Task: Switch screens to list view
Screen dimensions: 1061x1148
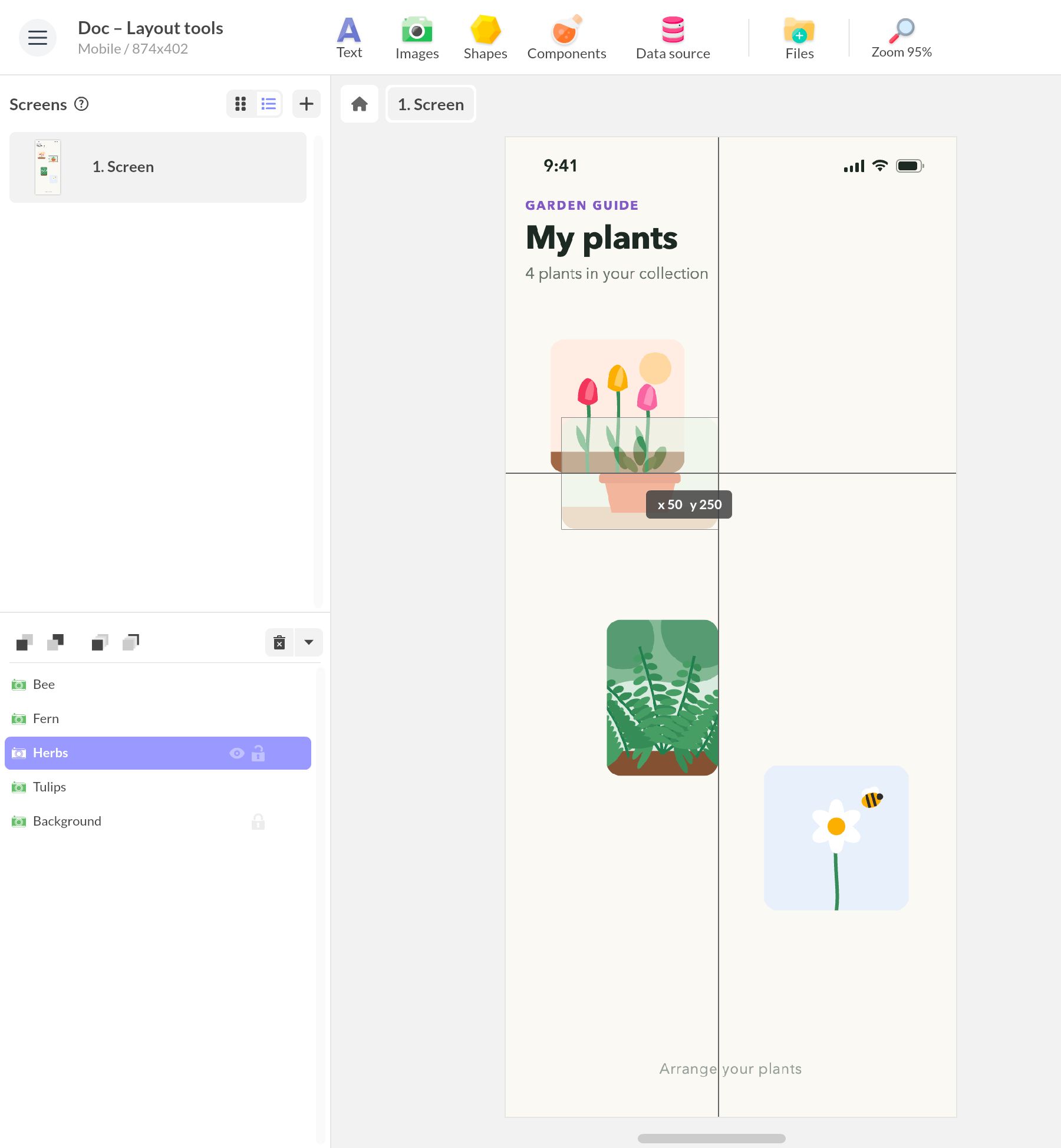Action: (269, 104)
